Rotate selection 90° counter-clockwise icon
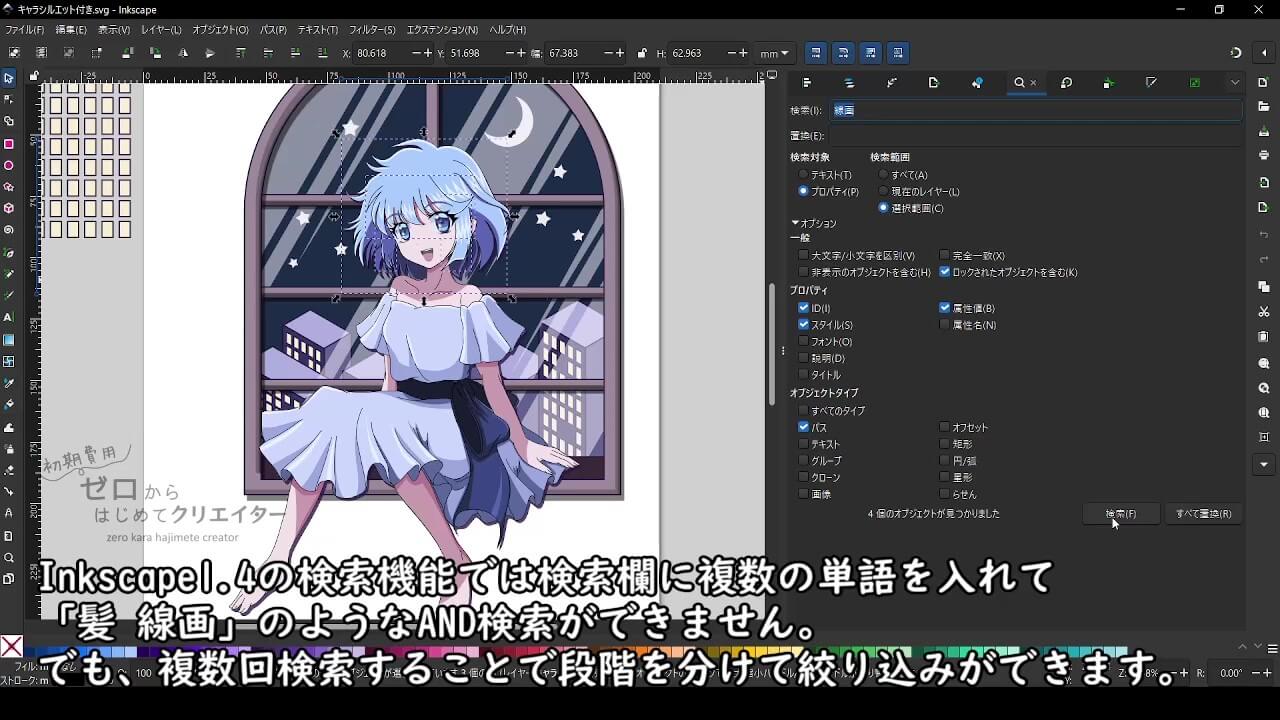The width and height of the screenshot is (1280, 720). (126, 53)
